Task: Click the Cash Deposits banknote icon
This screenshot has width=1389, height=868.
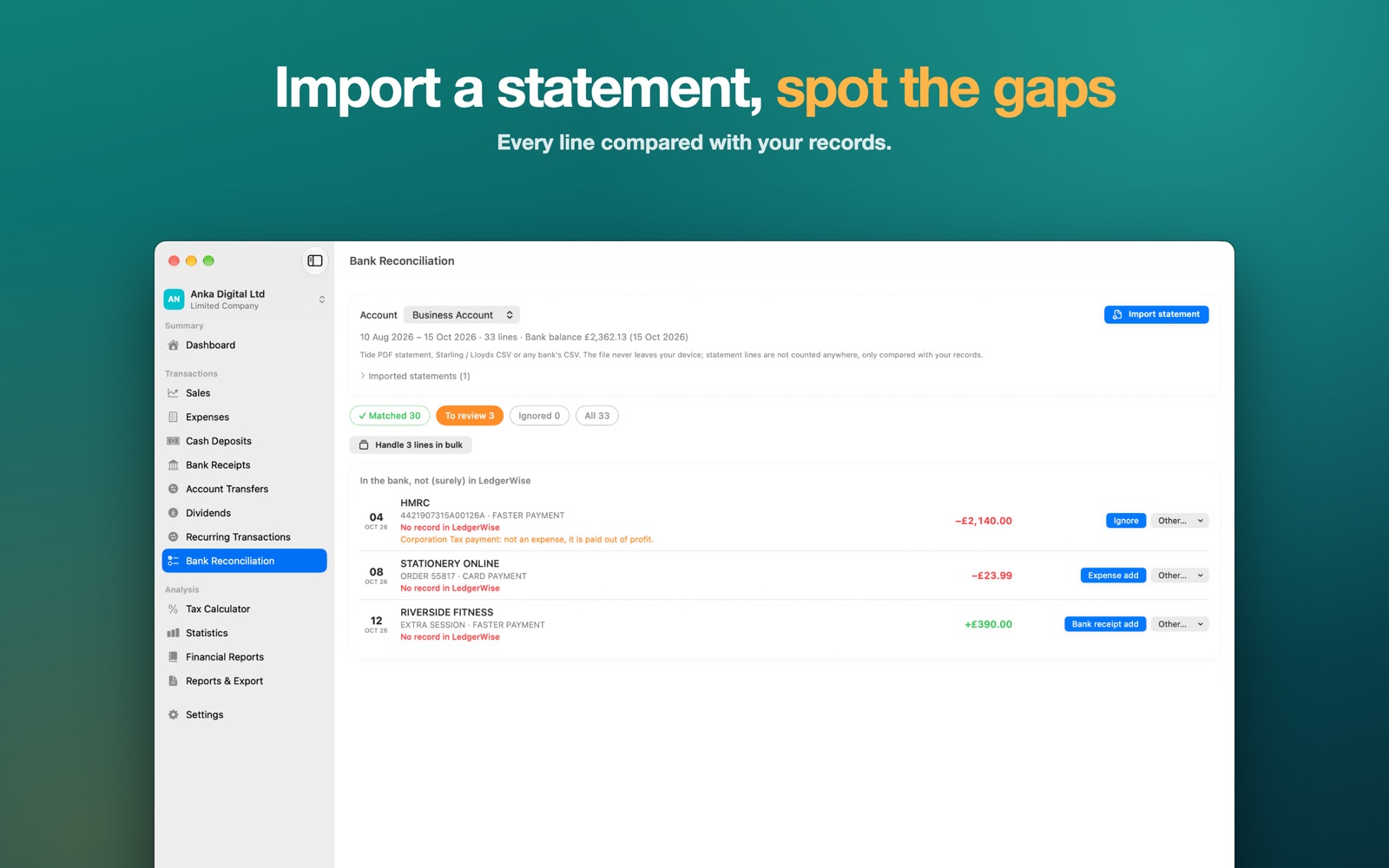Action: (x=174, y=441)
